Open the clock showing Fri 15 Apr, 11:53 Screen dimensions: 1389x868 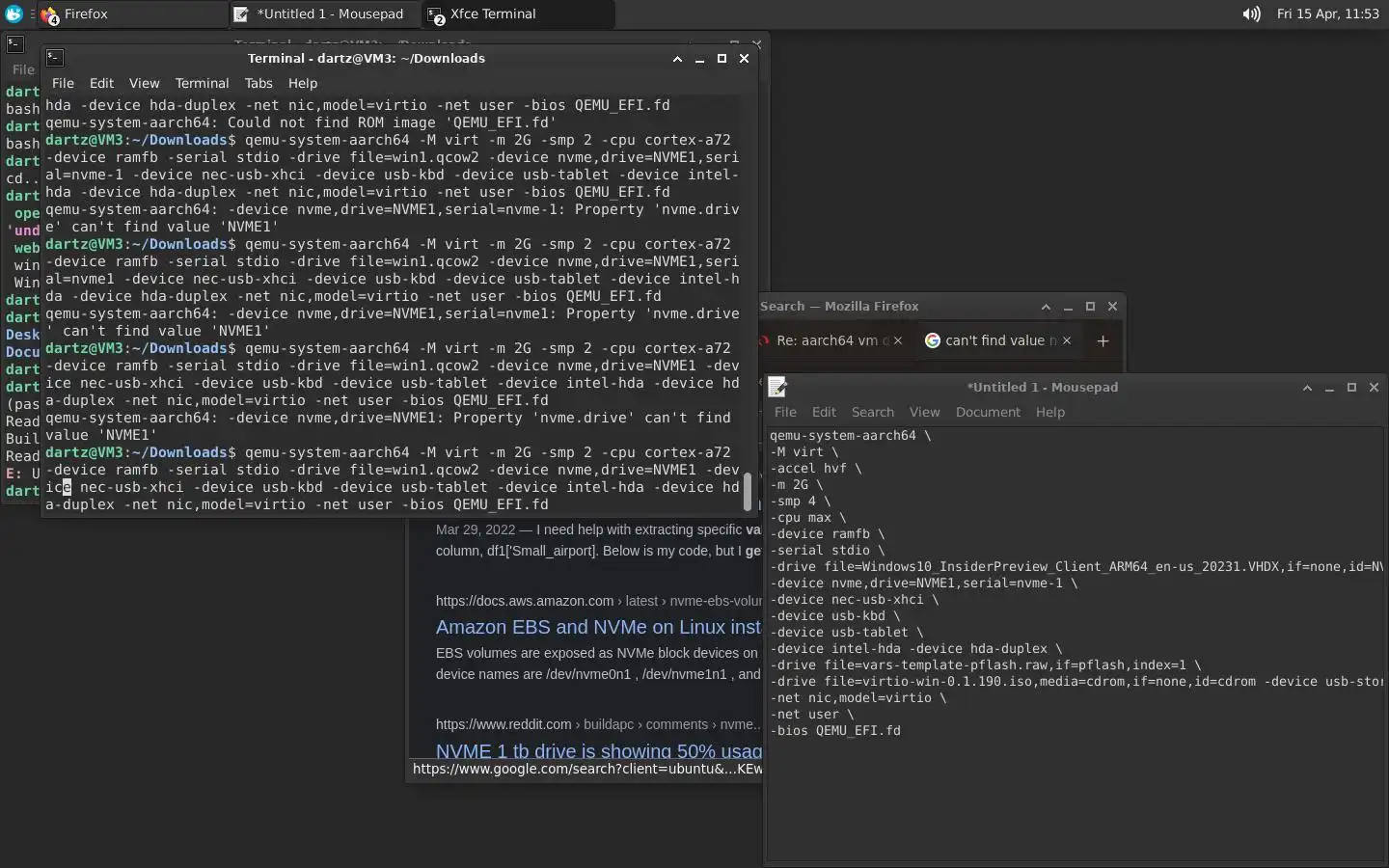(1327, 14)
